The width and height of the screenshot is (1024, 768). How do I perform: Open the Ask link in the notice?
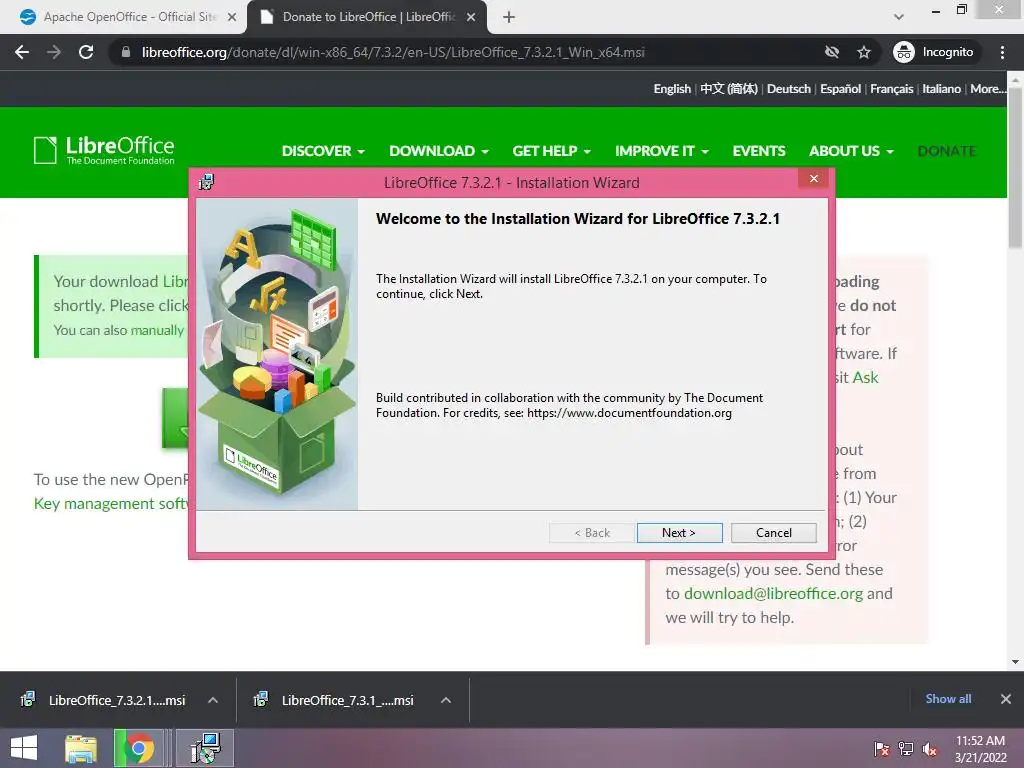(x=865, y=377)
